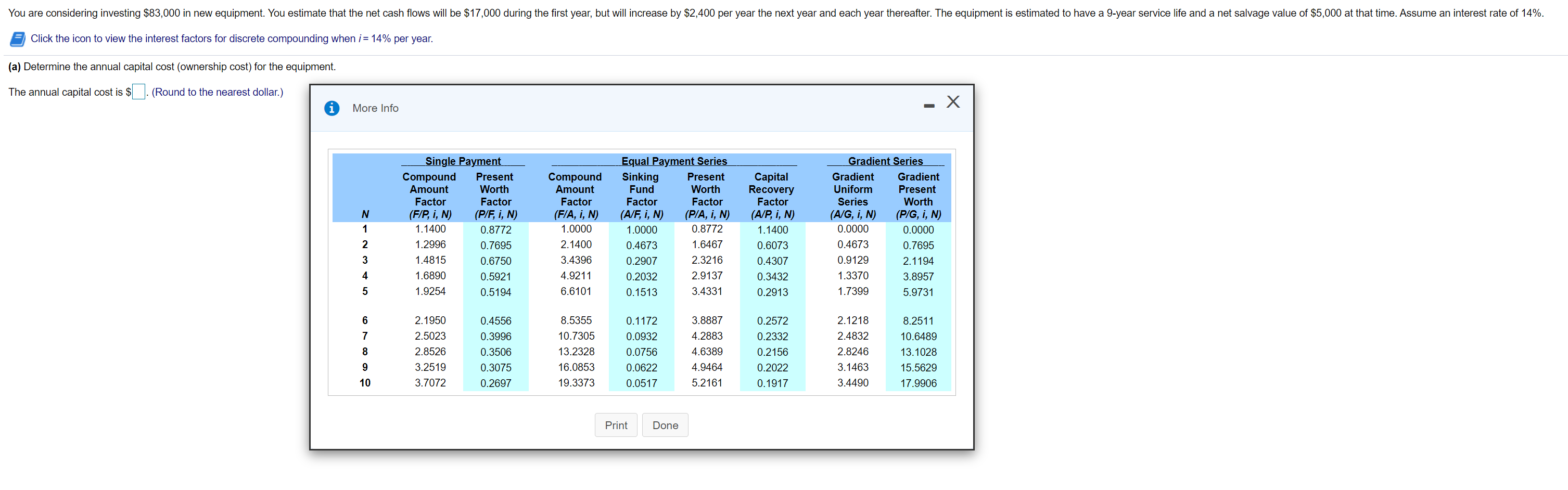Click the (F/A, i, N) column label
Screen dimensions: 1568x490
(576, 214)
